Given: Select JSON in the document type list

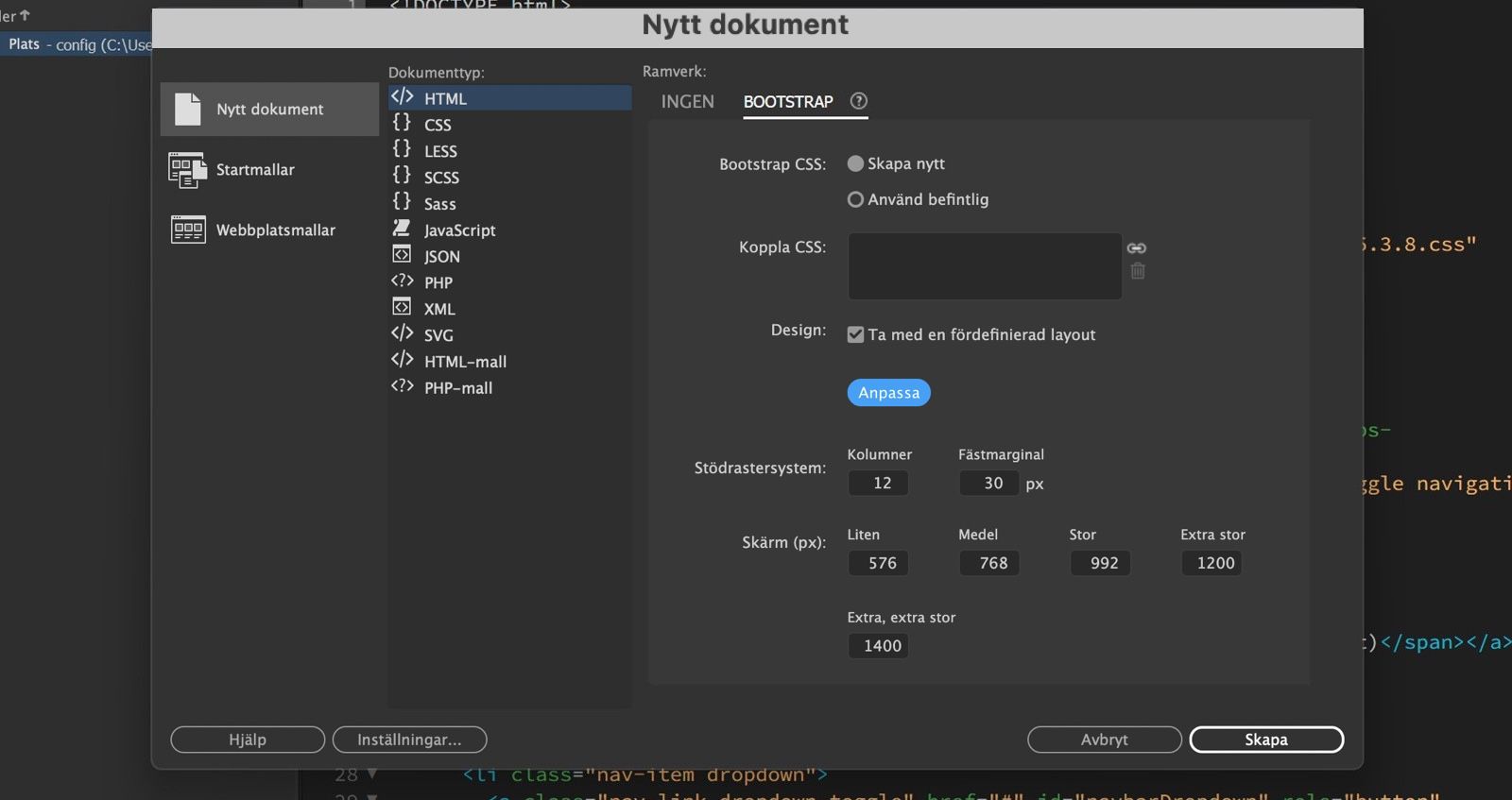Looking at the screenshot, I should click(x=510, y=257).
